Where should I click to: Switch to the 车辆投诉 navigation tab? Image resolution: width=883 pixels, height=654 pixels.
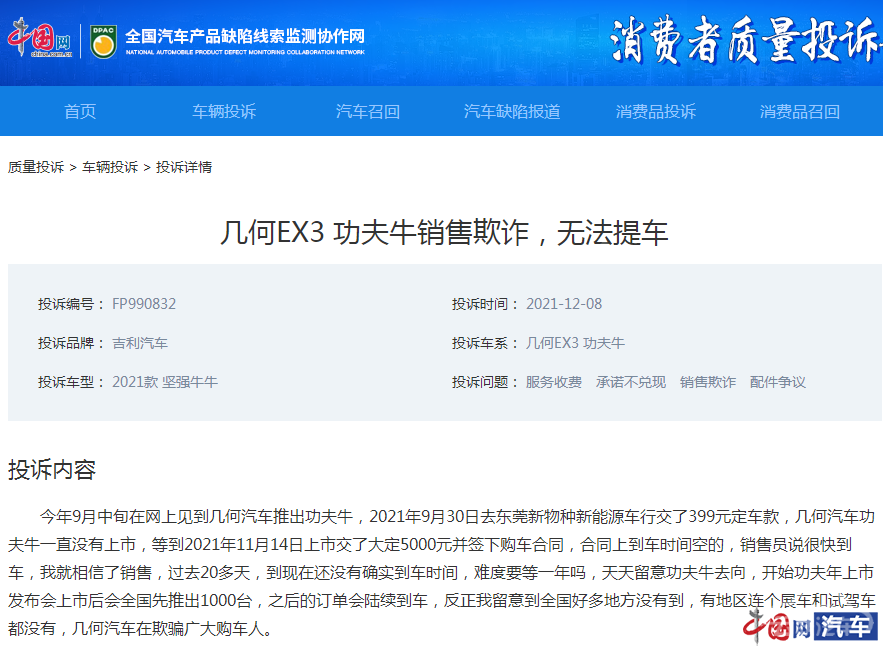(224, 112)
